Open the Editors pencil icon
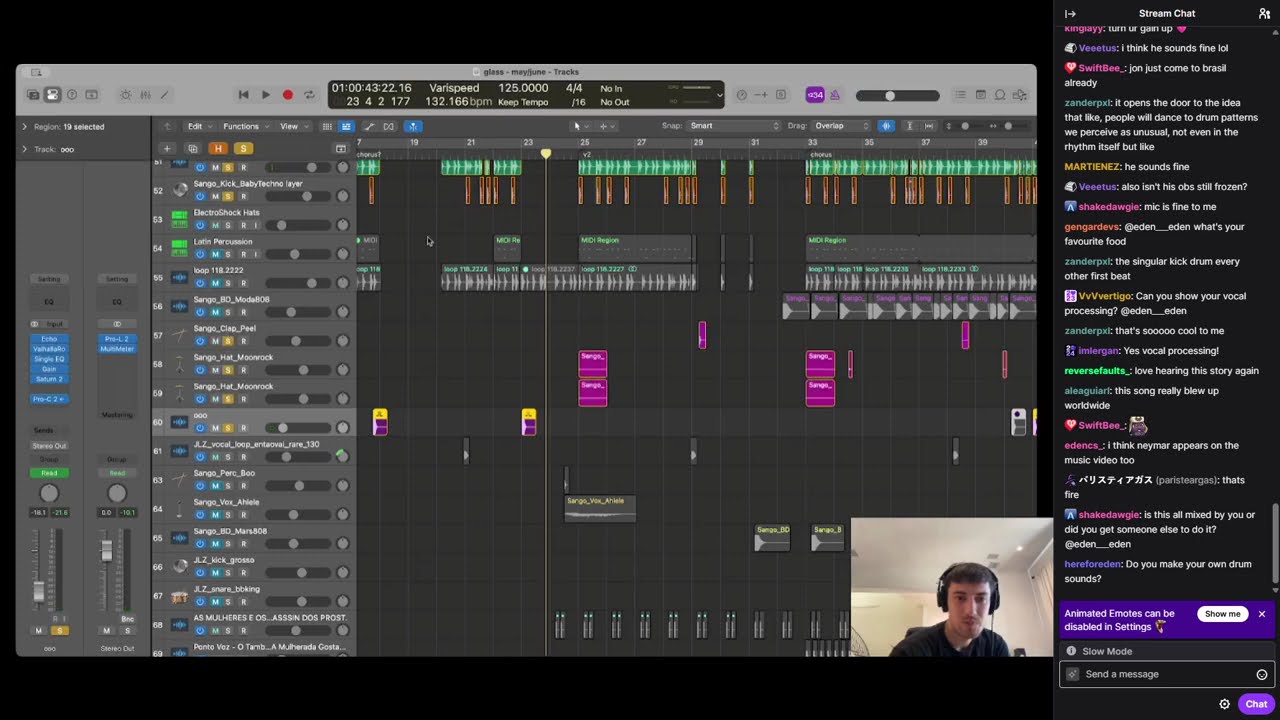Screen dimensions: 1280x720 165,95
